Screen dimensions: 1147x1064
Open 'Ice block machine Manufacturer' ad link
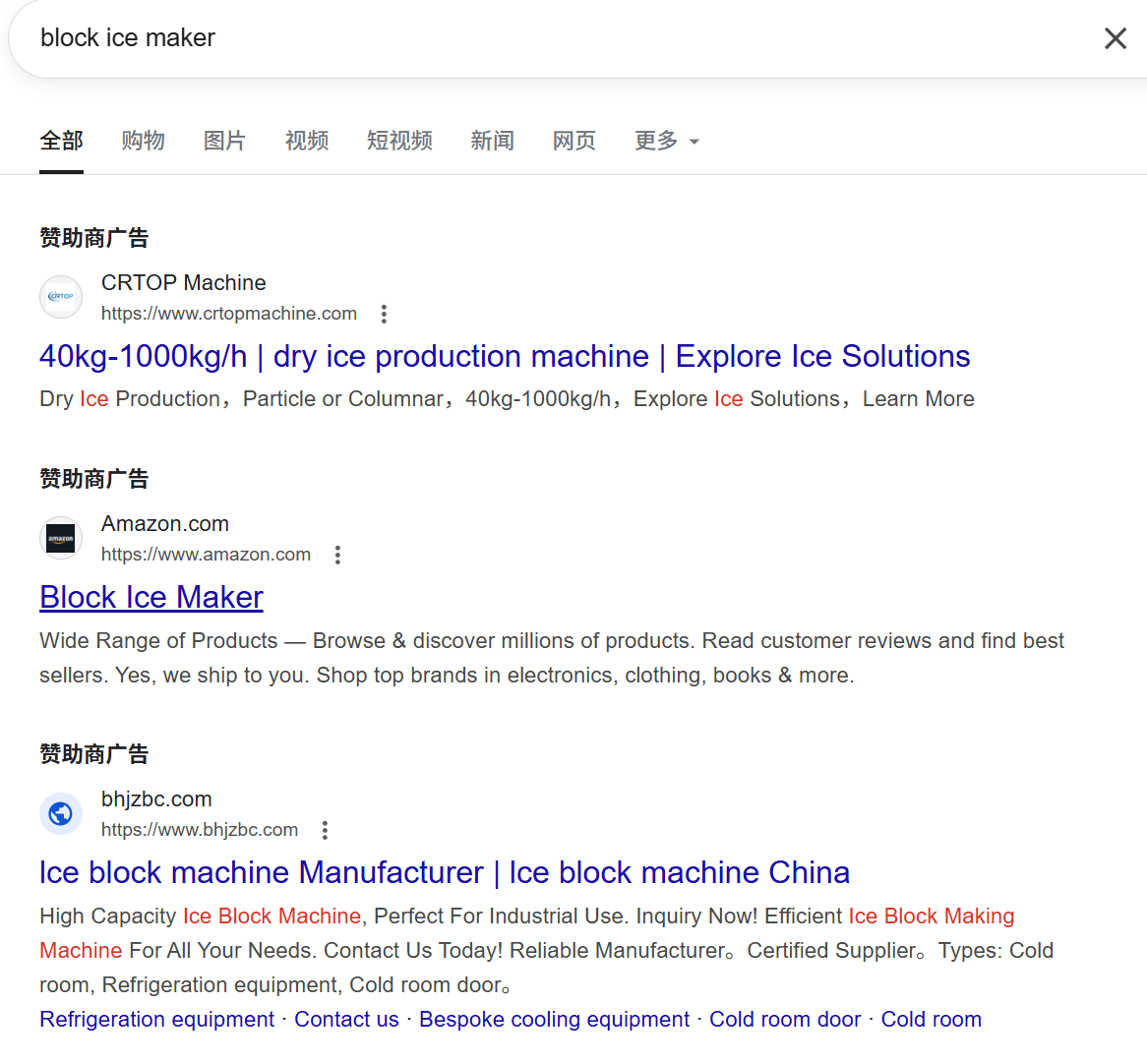click(x=445, y=872)
